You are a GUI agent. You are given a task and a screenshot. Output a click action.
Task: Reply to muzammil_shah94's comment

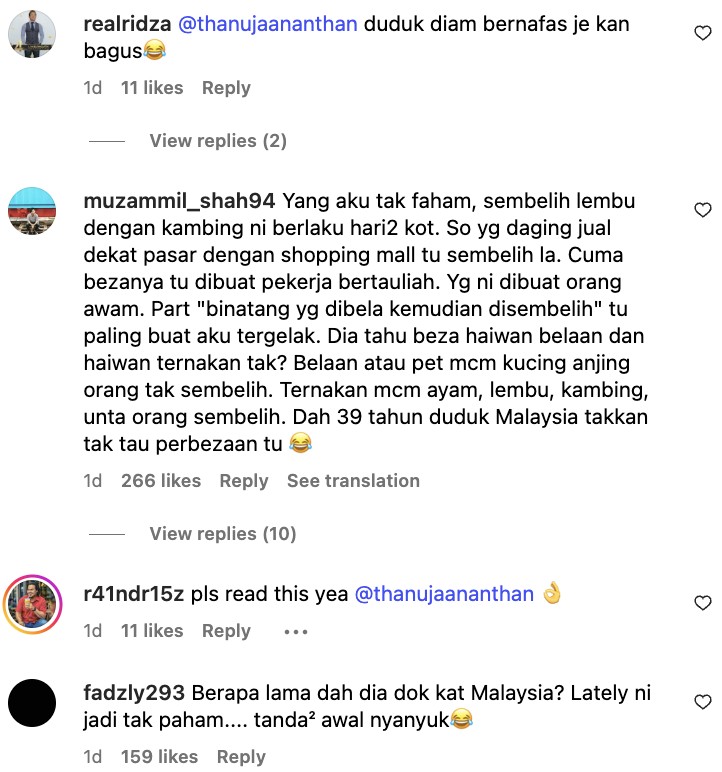pos(244,481)
